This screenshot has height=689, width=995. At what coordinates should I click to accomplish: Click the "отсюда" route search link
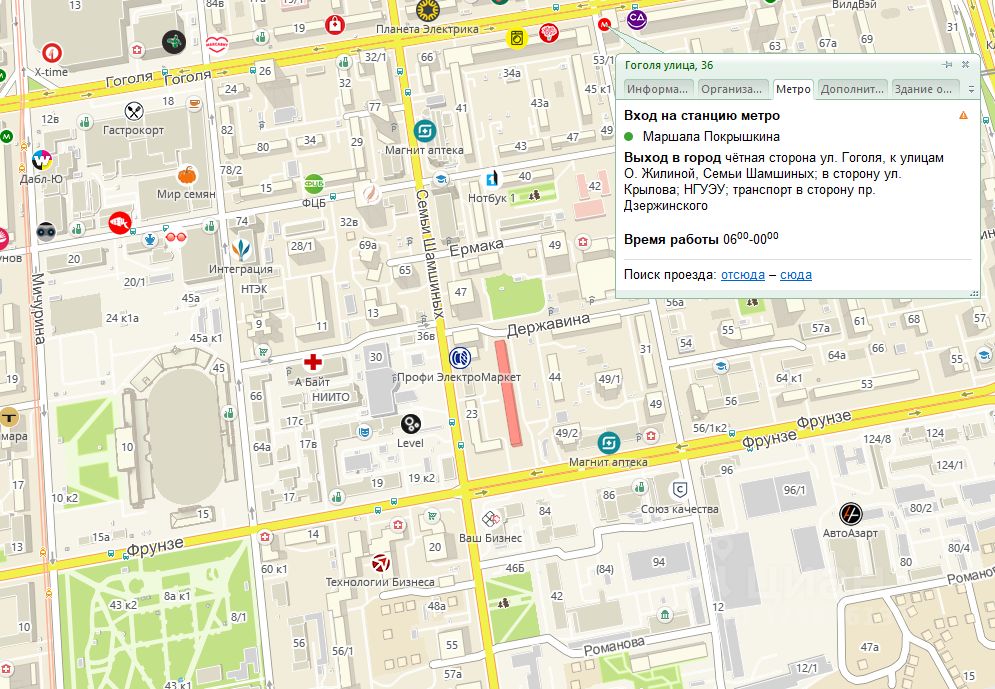coord(742,275)
